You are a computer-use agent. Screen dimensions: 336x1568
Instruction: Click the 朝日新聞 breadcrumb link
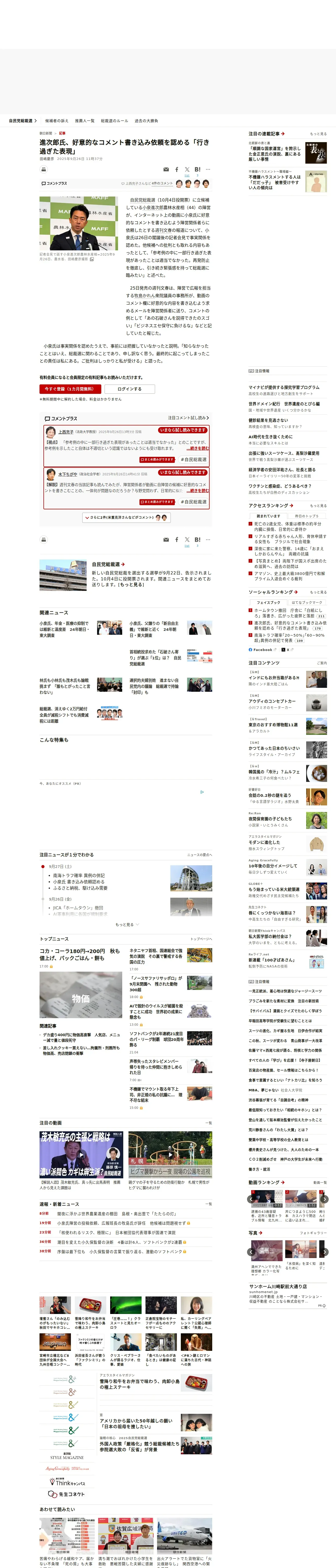pyautogui.click(x=46, y=133)
